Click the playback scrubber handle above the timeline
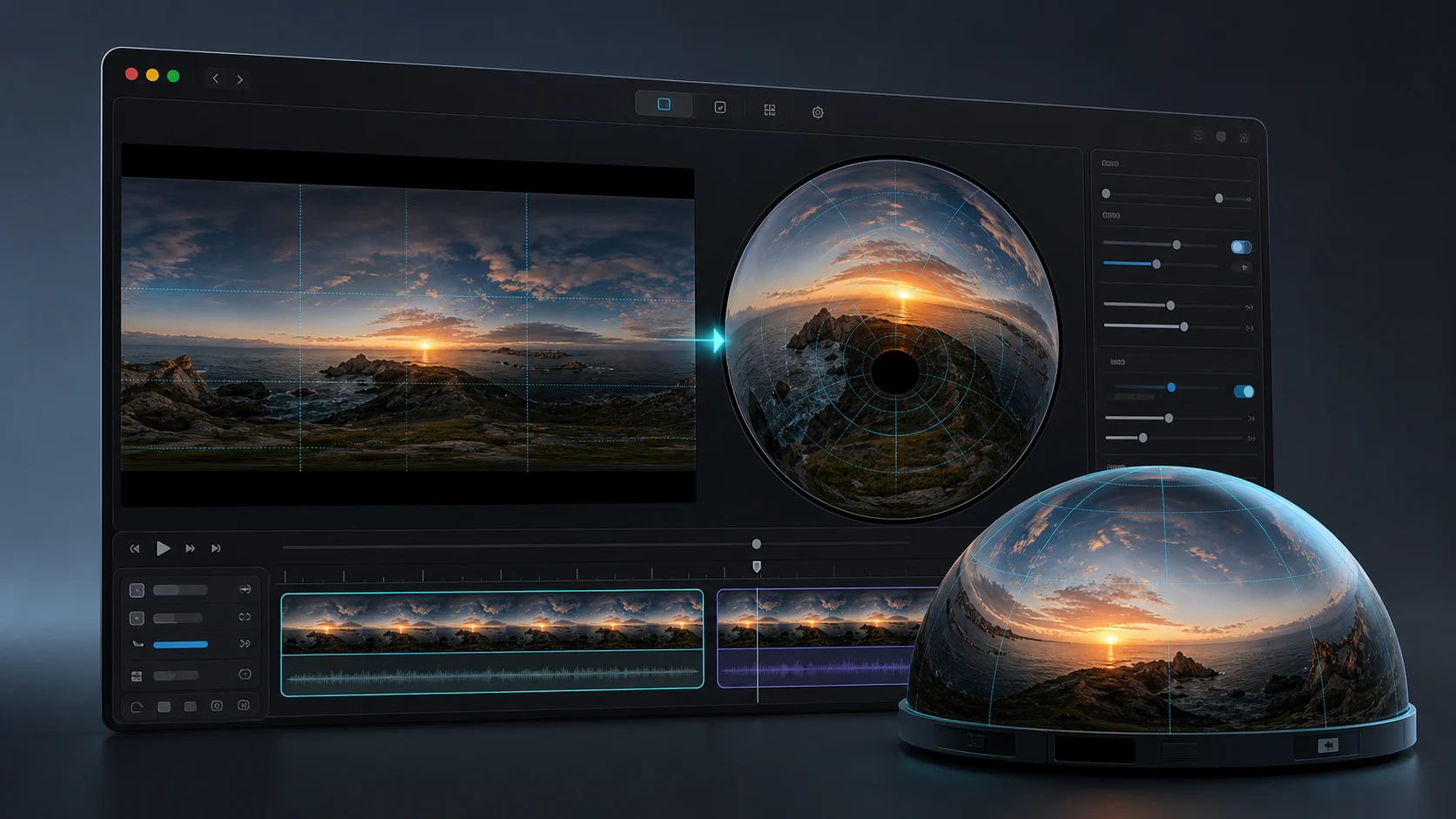 [x=757, y=544]
